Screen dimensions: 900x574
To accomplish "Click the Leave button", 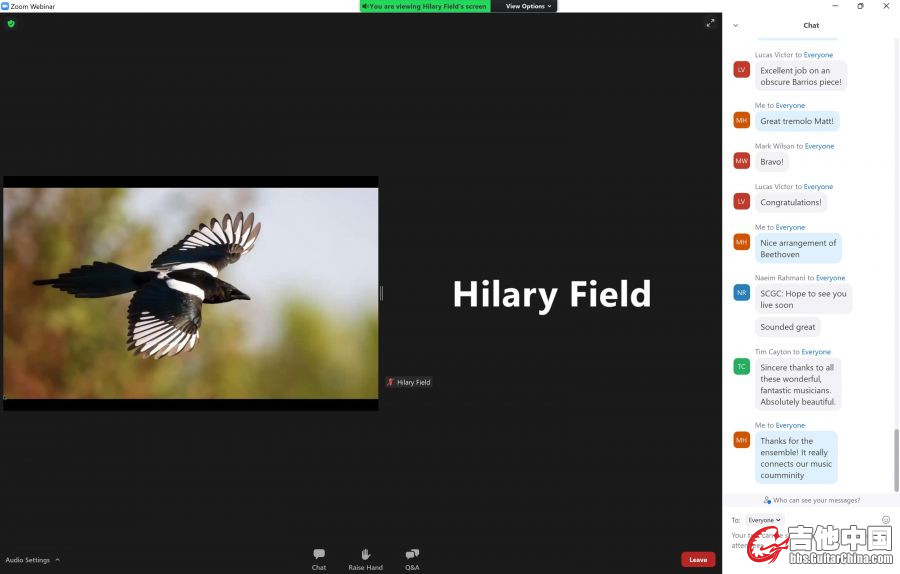I will (x=698, y=559).
